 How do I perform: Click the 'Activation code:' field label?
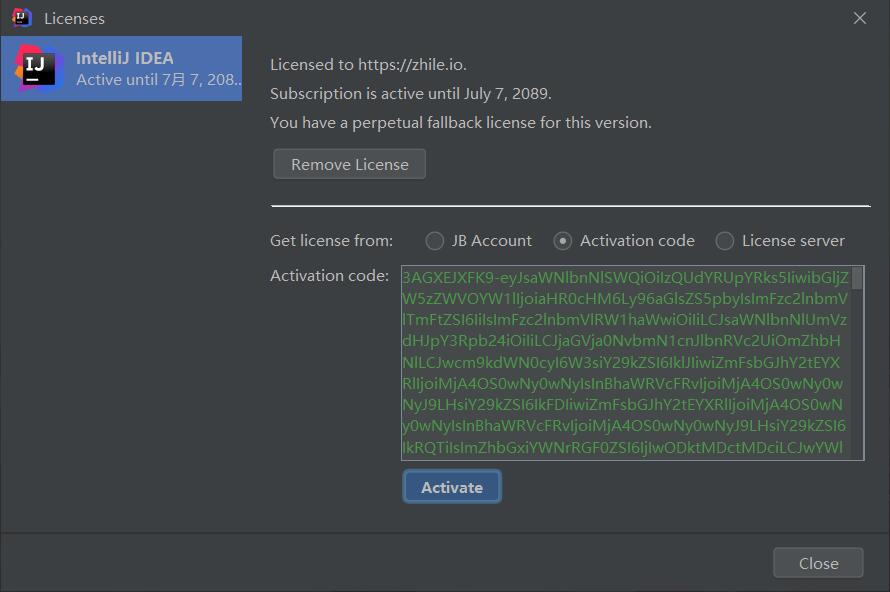click(329, 276)
